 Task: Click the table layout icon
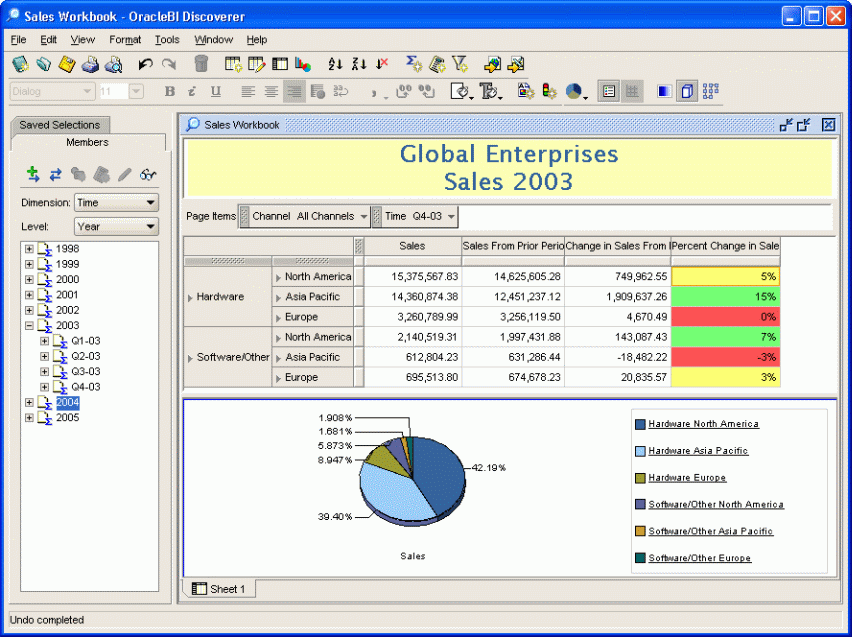(280, 64)
